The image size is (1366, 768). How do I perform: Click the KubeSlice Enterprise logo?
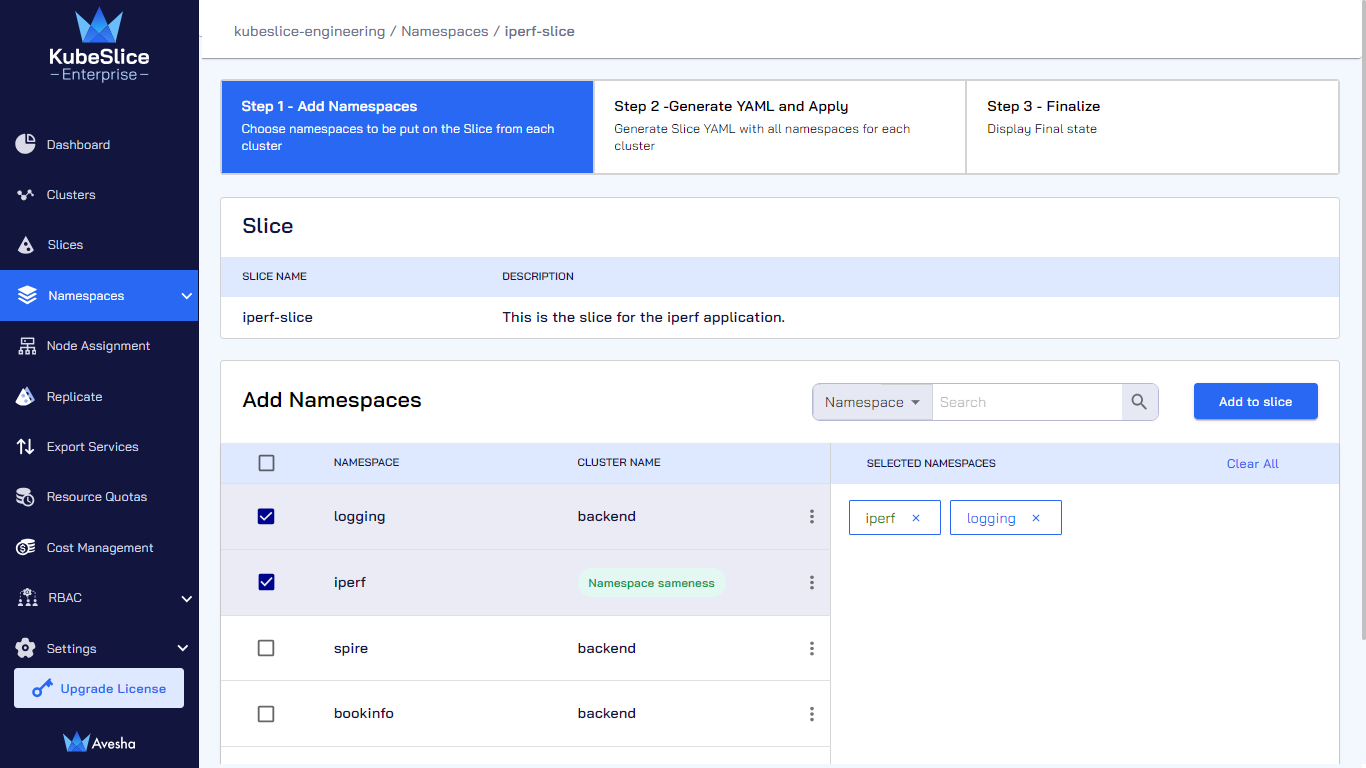[x=99, y=46]
